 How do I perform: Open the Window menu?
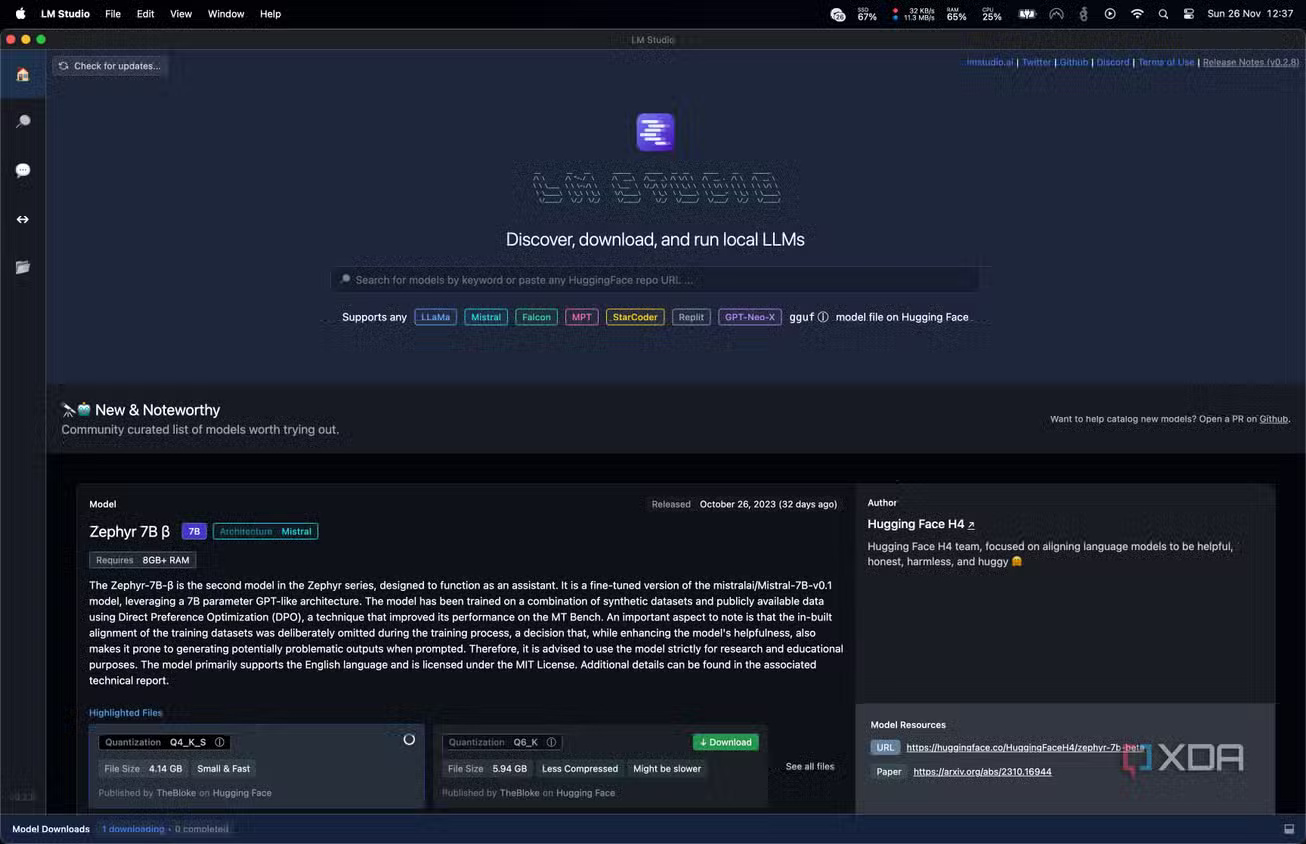(x=226, y=14)
